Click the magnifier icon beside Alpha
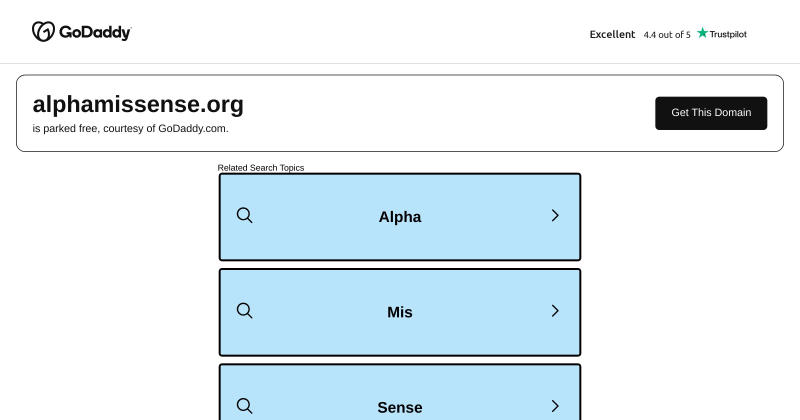This screenshot has height=420, width=800. tap(244, 215)
